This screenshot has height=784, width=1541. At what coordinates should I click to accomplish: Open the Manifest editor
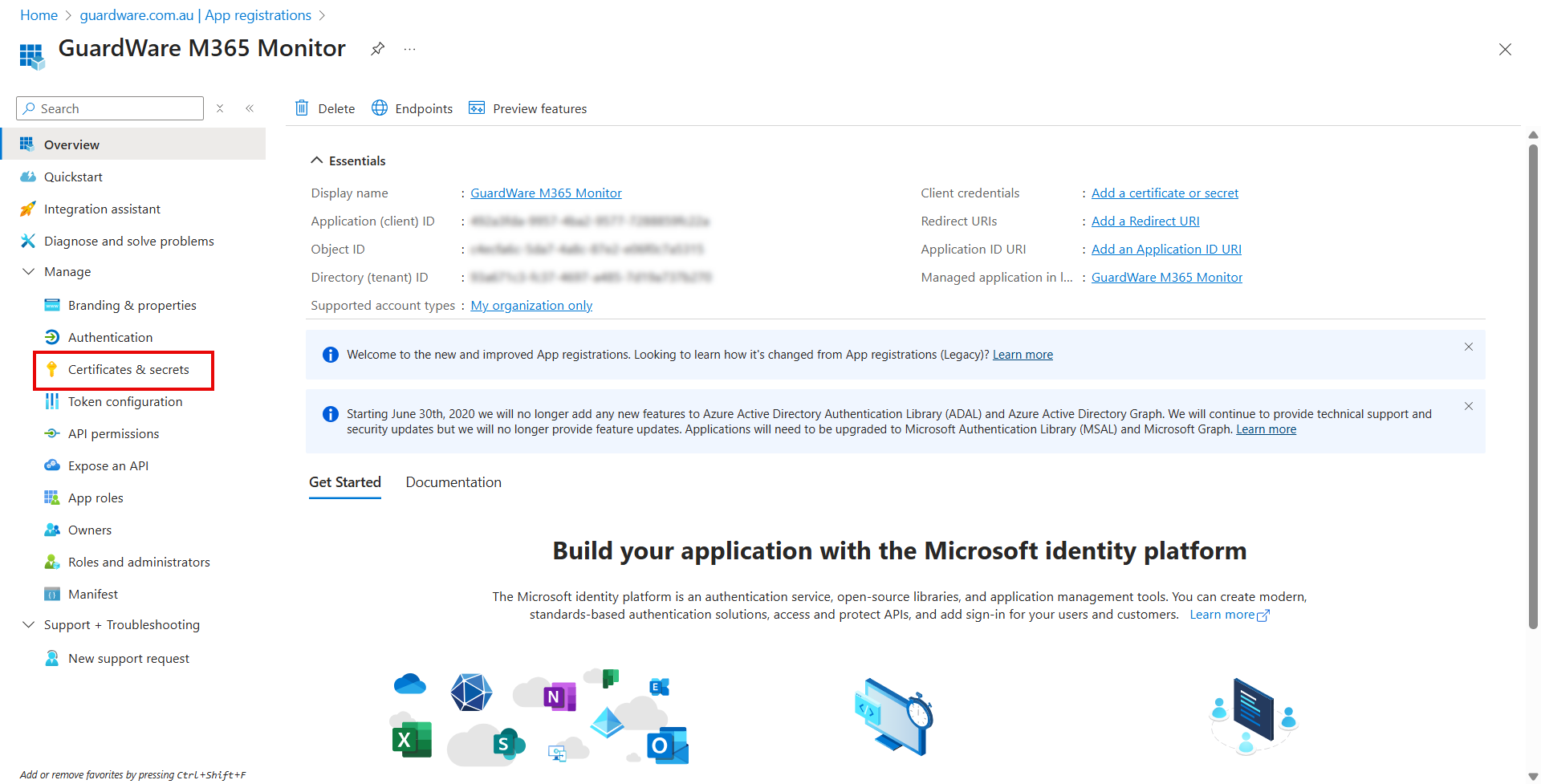(x=94, y=594)
